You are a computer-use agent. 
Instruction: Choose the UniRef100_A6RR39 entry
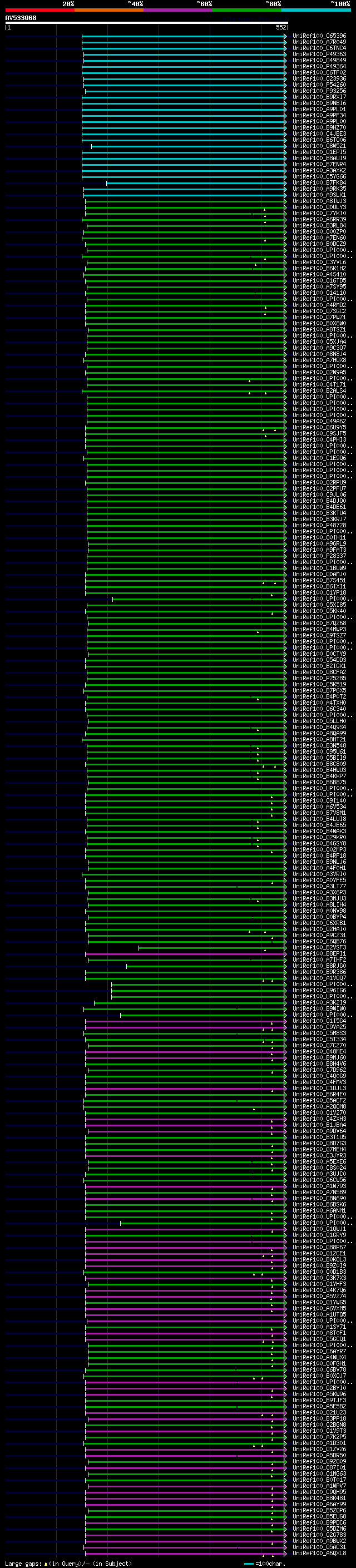319,219
